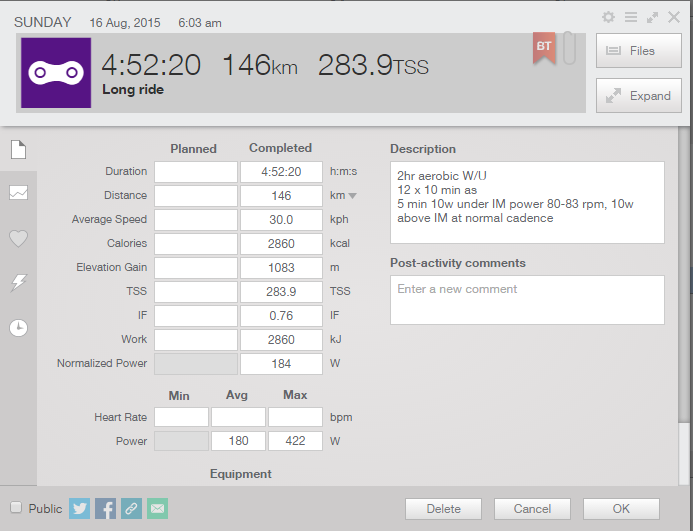Open the settings gear icon

click(608, 17)
